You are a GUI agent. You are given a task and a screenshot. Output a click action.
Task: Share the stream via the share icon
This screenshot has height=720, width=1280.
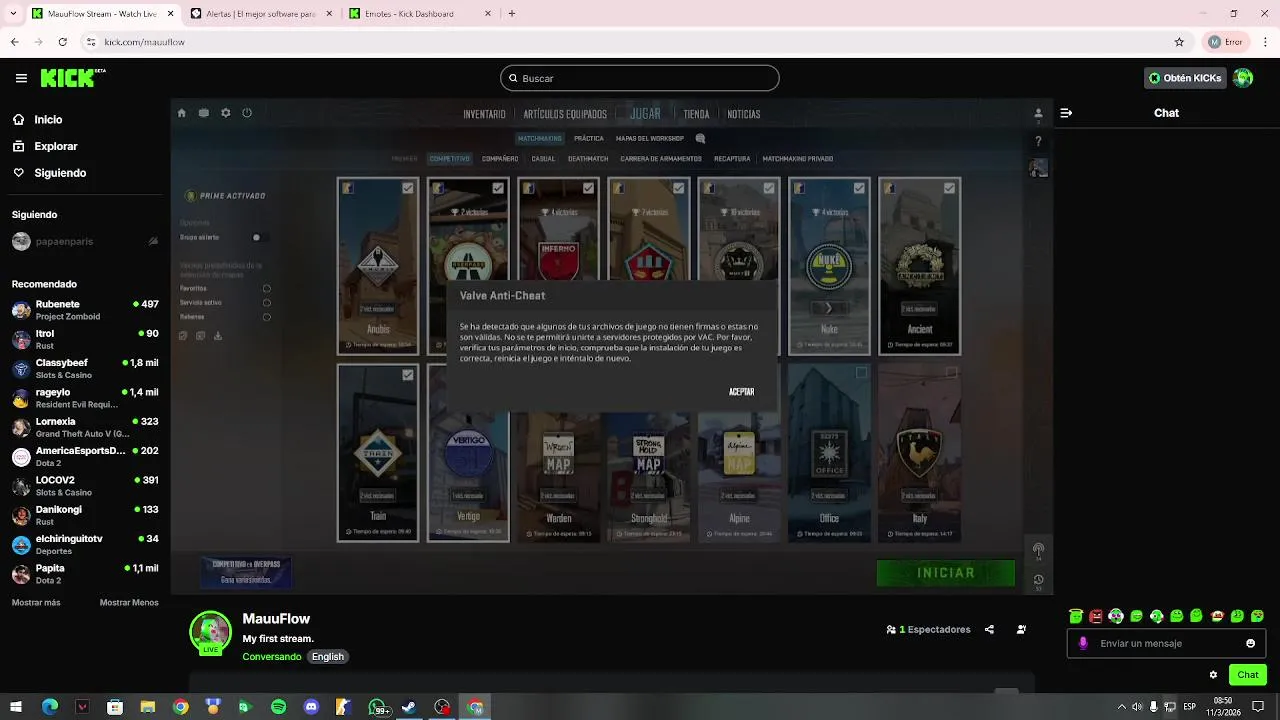pyautogui.click(x=989, y=630)
